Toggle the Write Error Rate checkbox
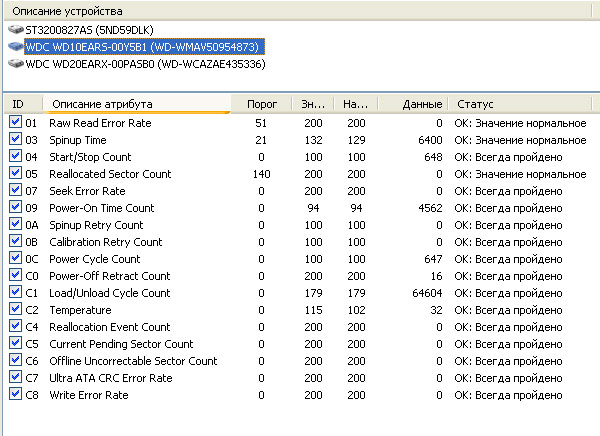Viewport: 600px width, 436px height. pos(15,394)
